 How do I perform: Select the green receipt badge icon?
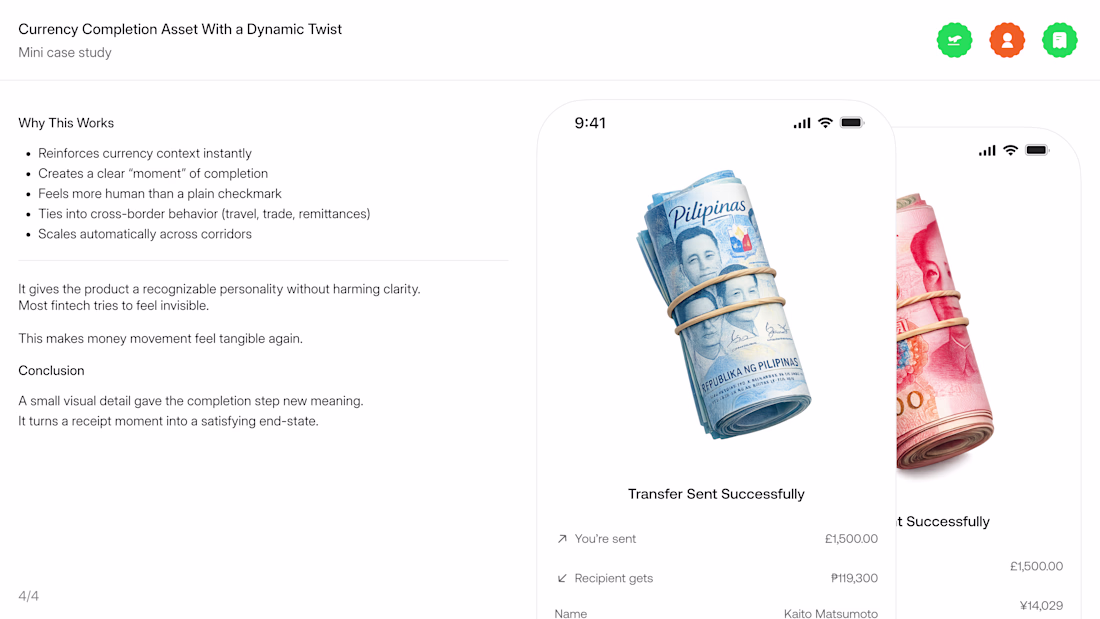(1059, 40)
